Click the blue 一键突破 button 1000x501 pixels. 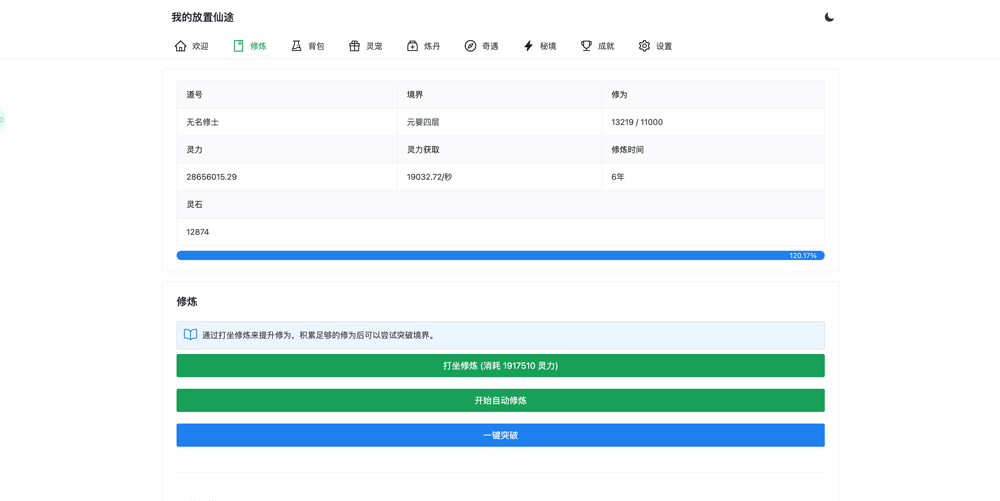coord(501,435)
